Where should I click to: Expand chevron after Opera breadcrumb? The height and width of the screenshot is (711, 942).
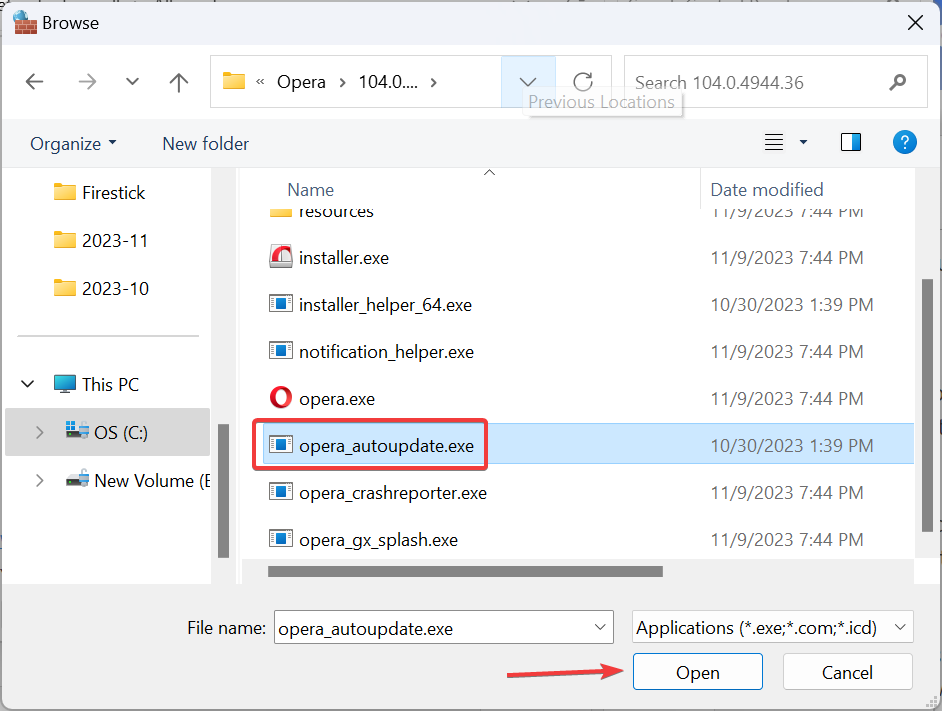[342, 82]
